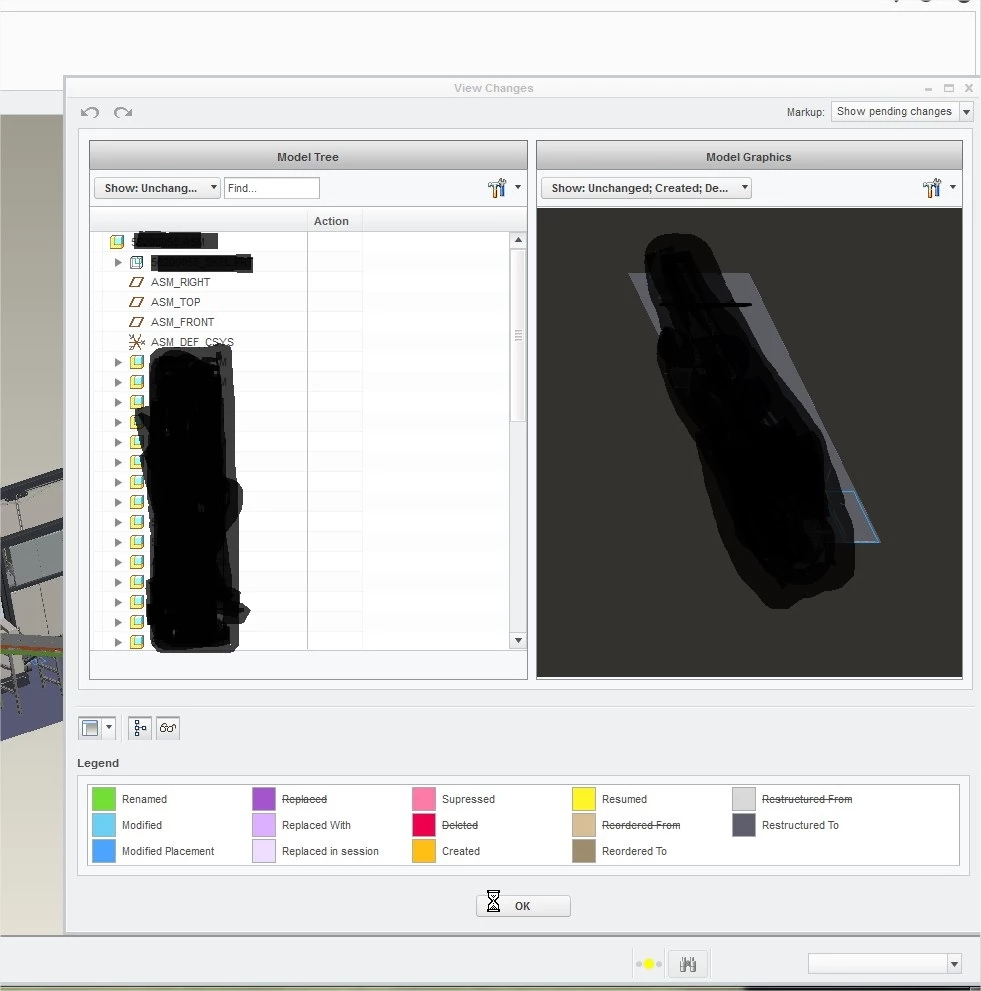Click the light blue Modified swatch
981x991 pixels.
(x=104, y=825)
